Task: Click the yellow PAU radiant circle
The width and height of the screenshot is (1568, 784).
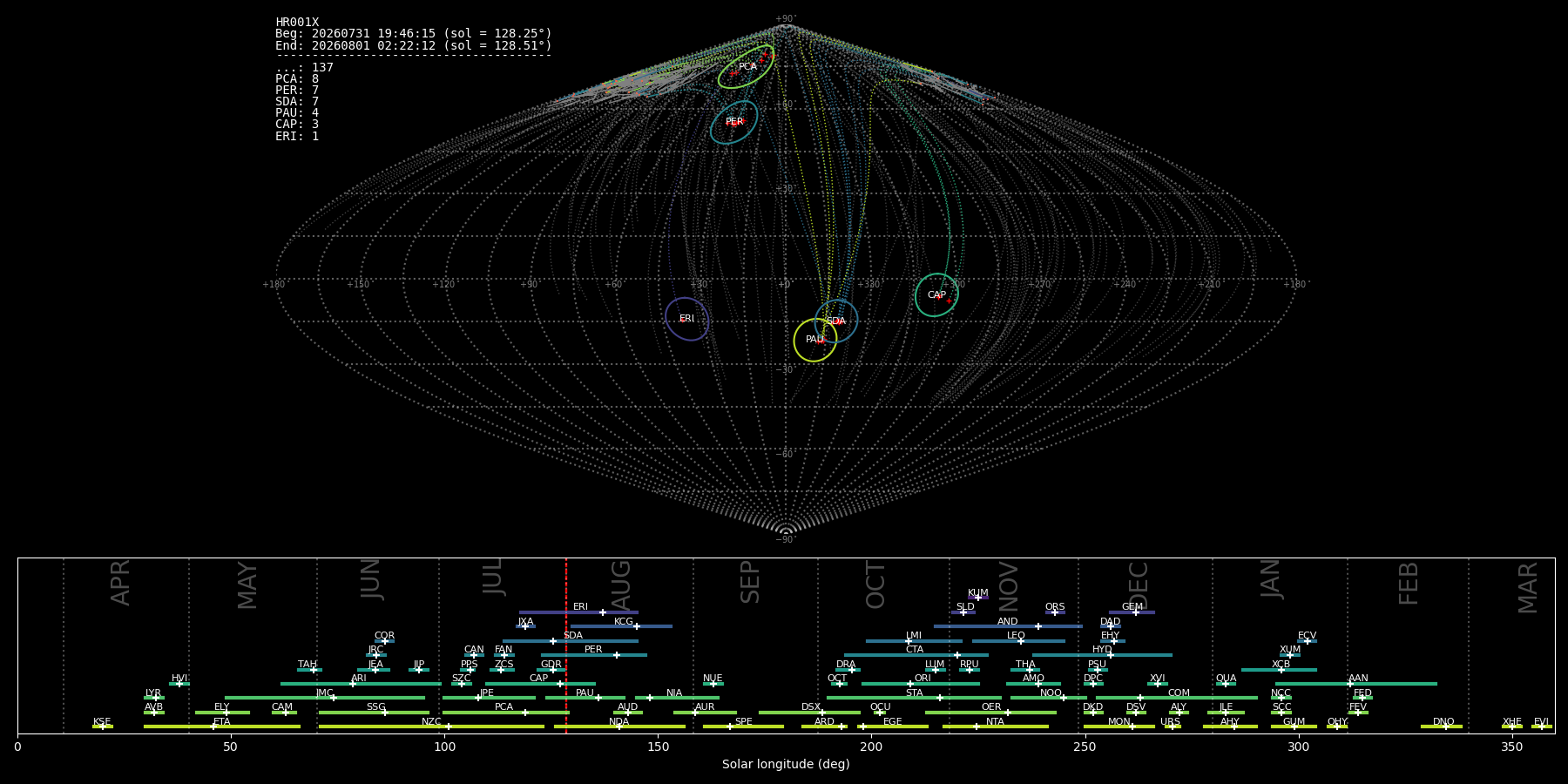Action: tap(815, 340)
